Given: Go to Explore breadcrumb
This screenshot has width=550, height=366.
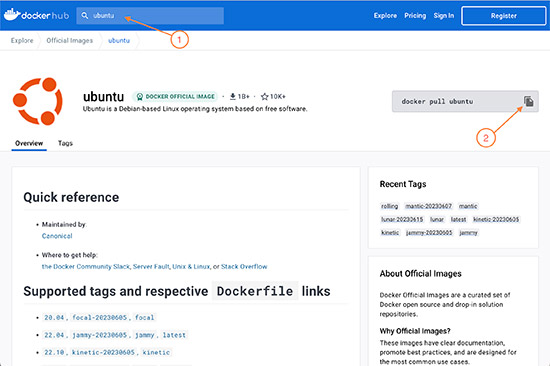Looking at the screenshot, I should coord(22,40).
